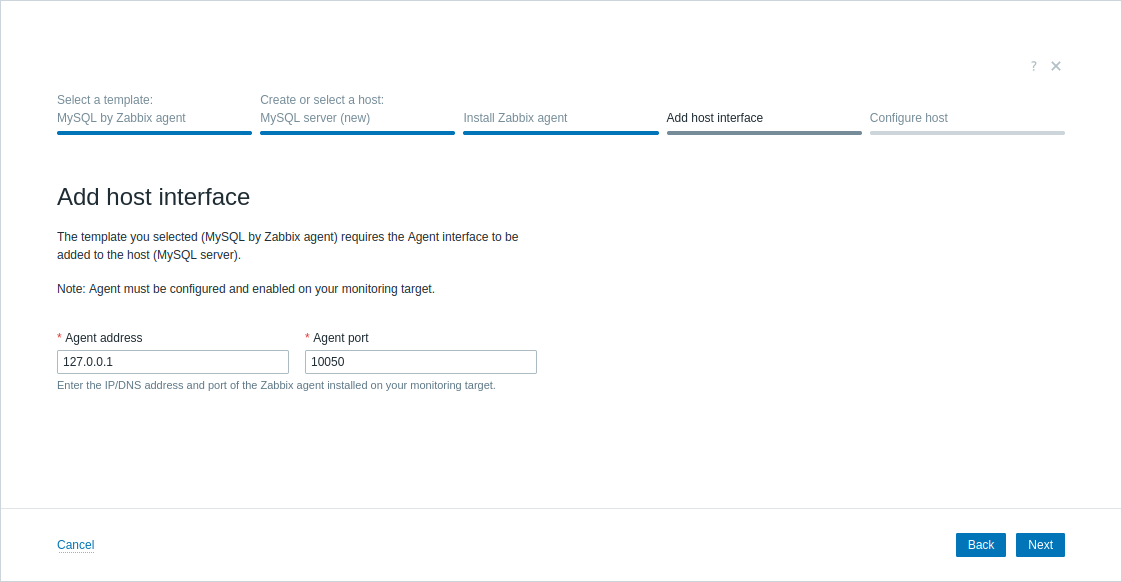1122x582 pixels.
Task: Click the Back button
Action: tap(981, 545)
